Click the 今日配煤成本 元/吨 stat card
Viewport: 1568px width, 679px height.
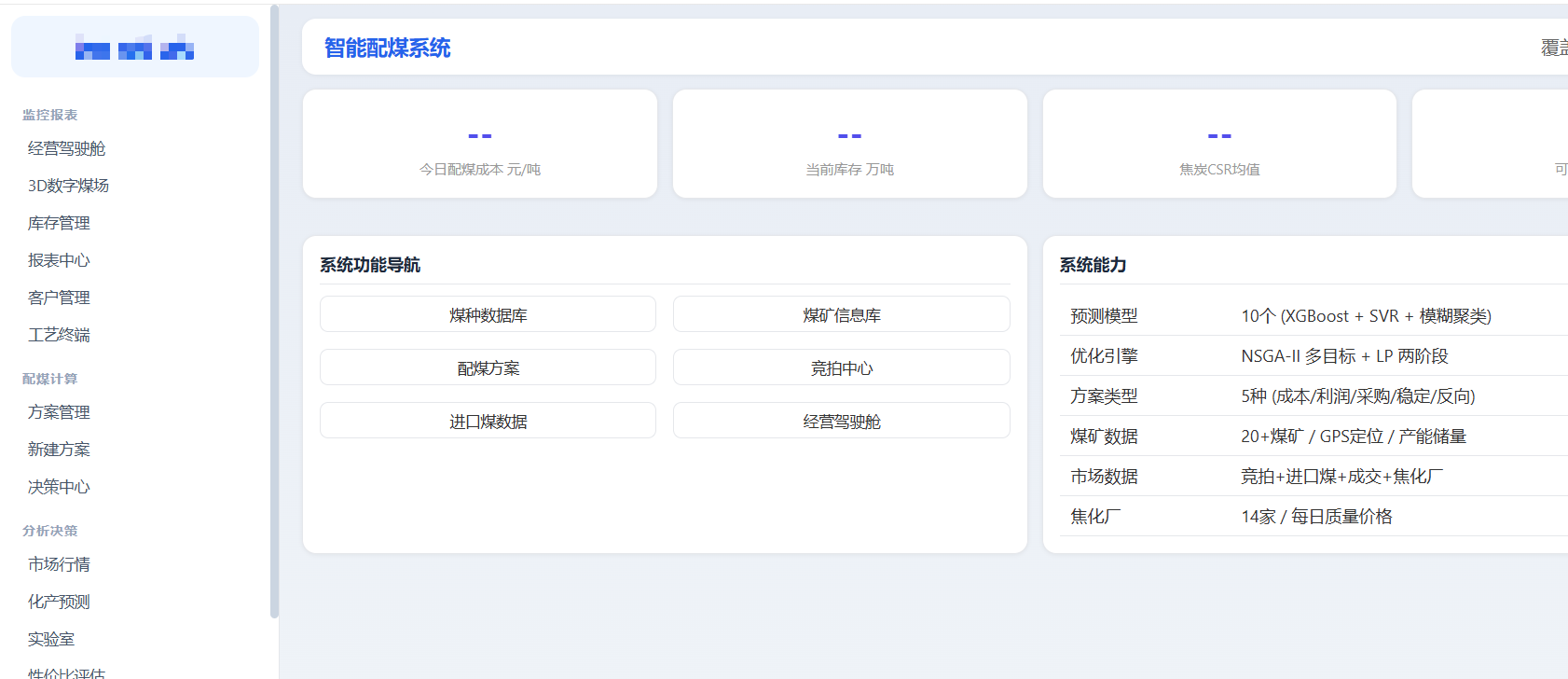point(480,144)
